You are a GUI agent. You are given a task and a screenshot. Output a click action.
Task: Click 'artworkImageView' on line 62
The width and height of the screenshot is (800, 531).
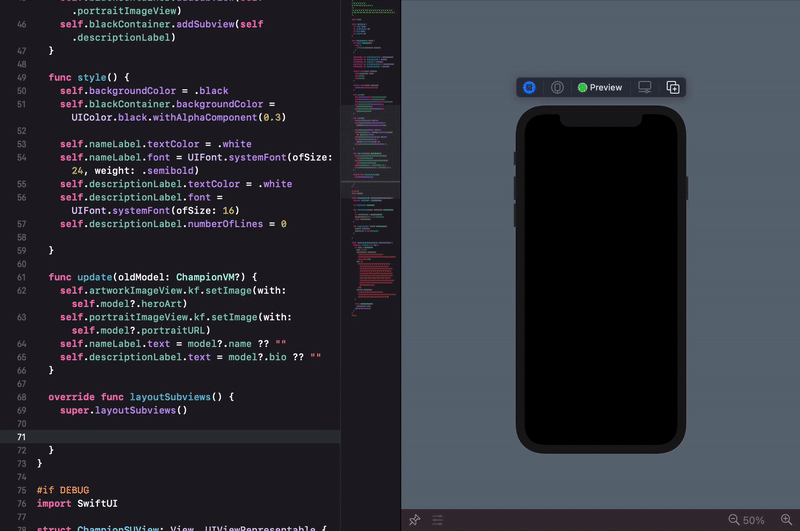pyautogui.click(x=135, y=291)
